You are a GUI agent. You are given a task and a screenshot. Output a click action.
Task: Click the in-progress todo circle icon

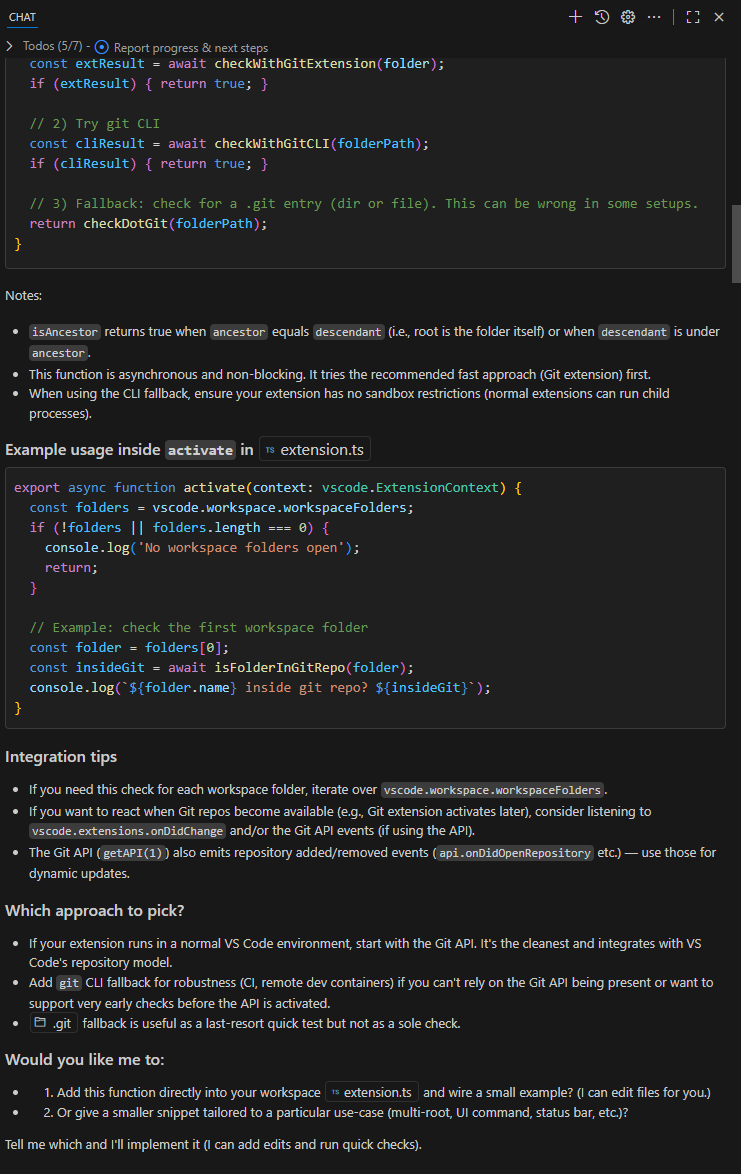click(x=102, y=47)
